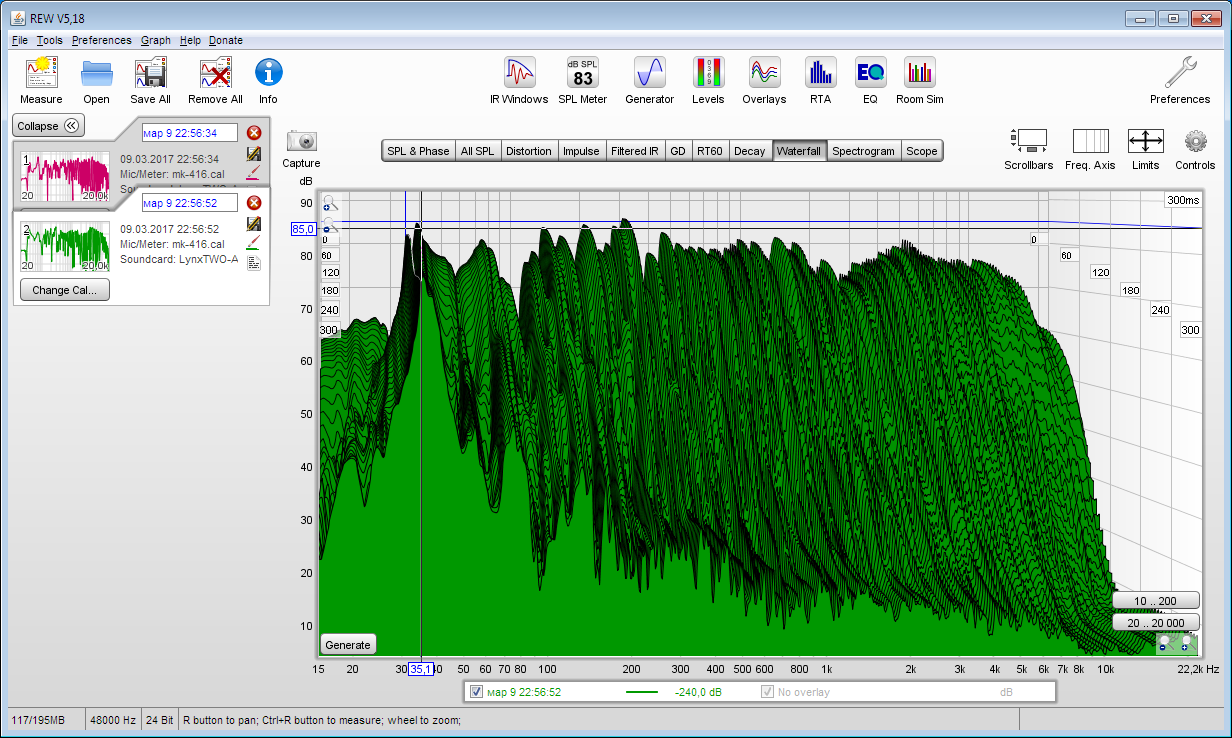Click the Change Cal... button
1232x738 pixels.
coord(65,290)
